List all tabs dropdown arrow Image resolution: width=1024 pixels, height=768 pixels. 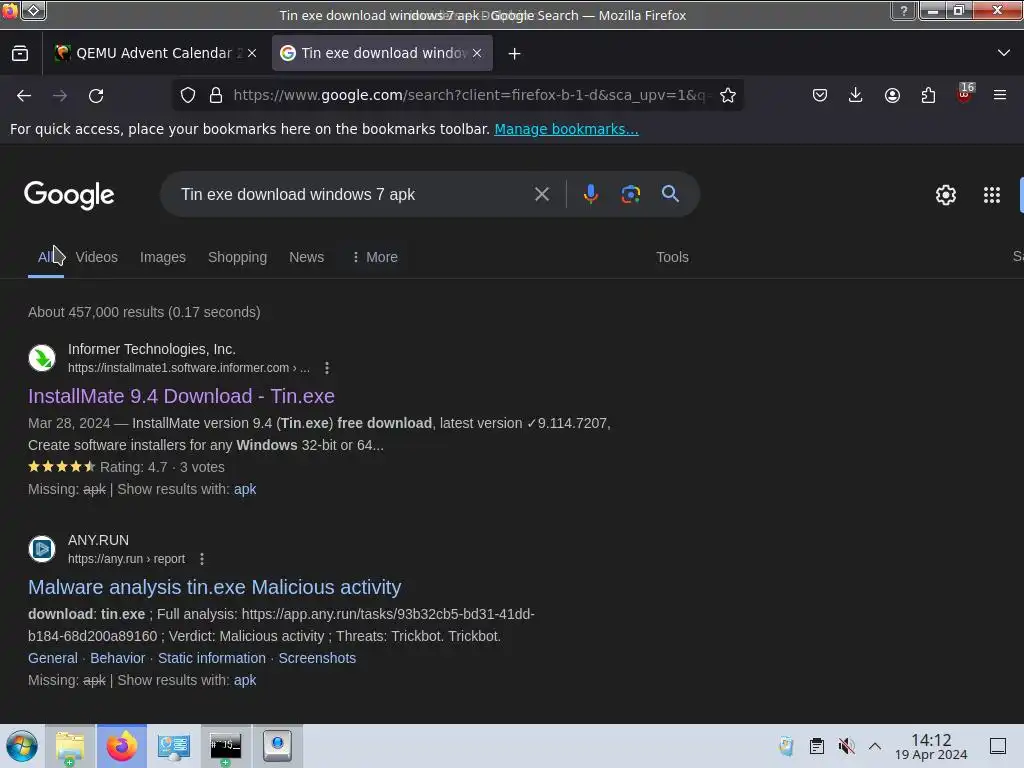tap(1004, 53)
